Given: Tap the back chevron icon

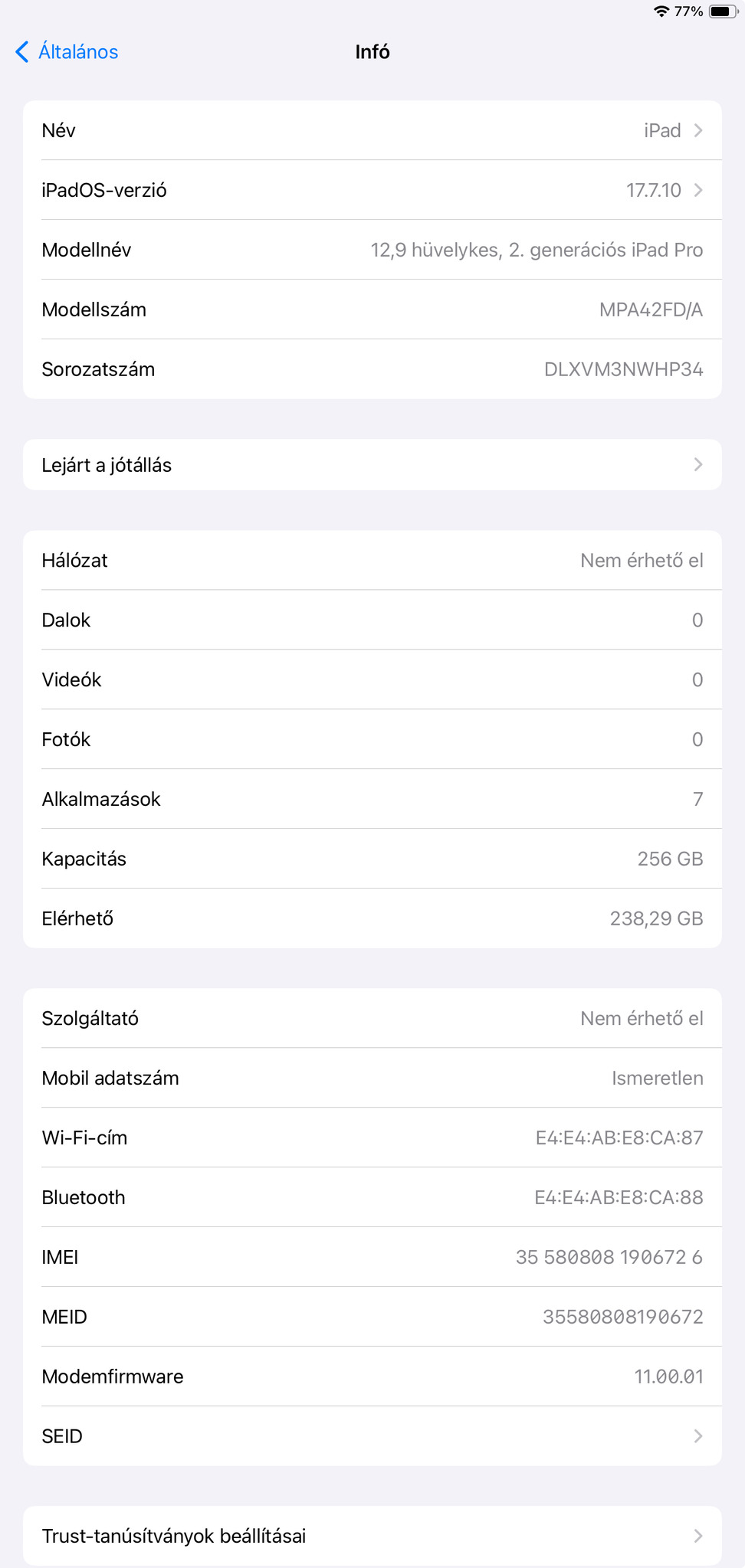Looking at the screenshot, I should click(22, 52).
